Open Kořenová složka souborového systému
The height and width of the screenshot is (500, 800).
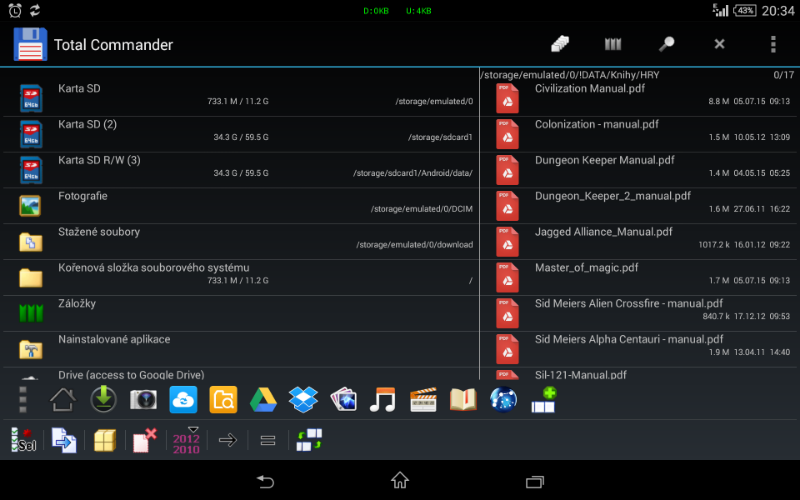[x=240, y=277]
